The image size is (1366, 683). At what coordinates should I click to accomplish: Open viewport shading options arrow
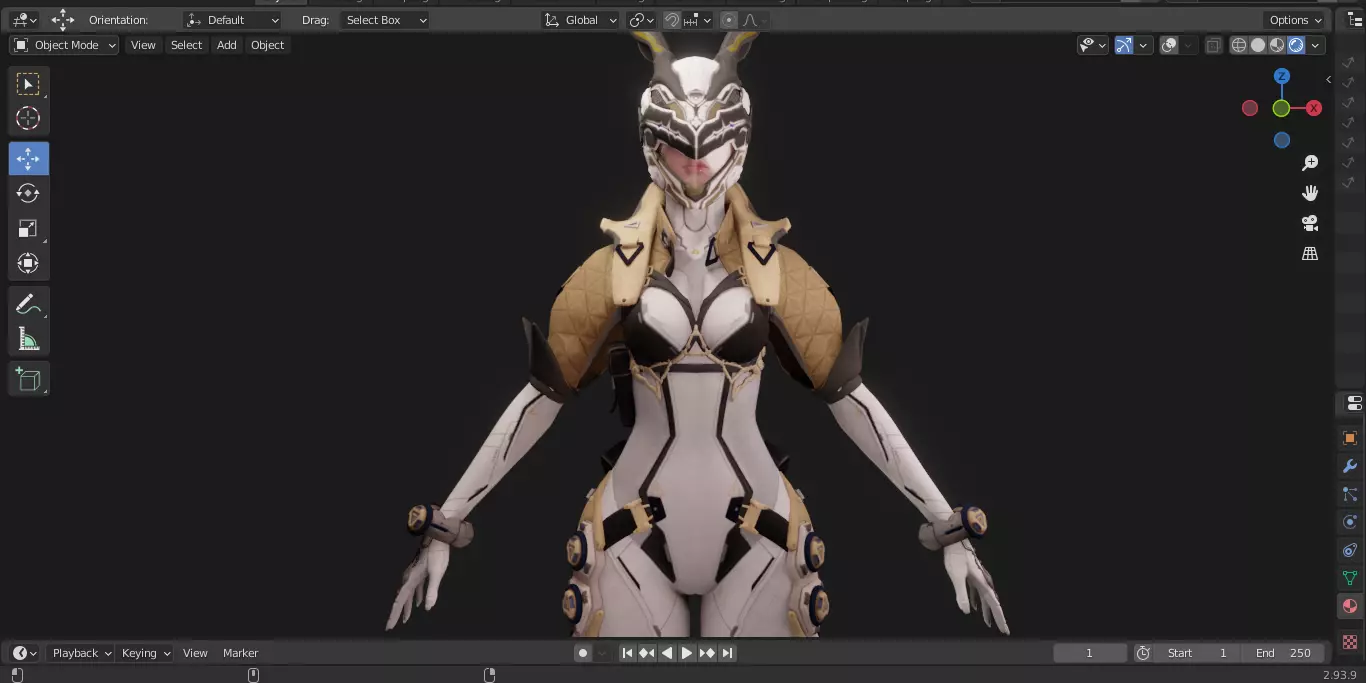click(1316, 45)
